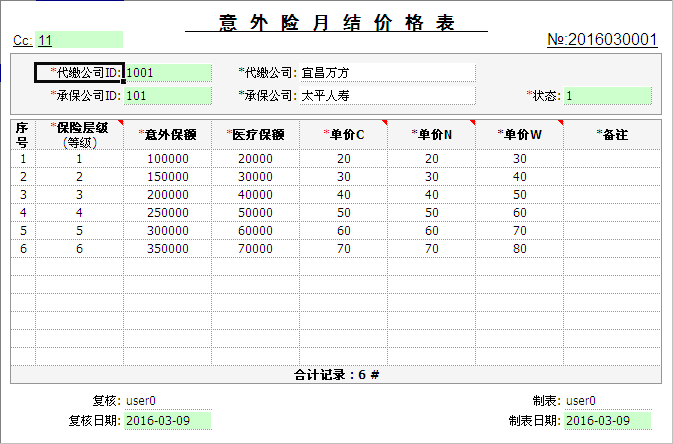Select the 意外保额 cell with 100000
673x444 pixels.
point(167,158)
